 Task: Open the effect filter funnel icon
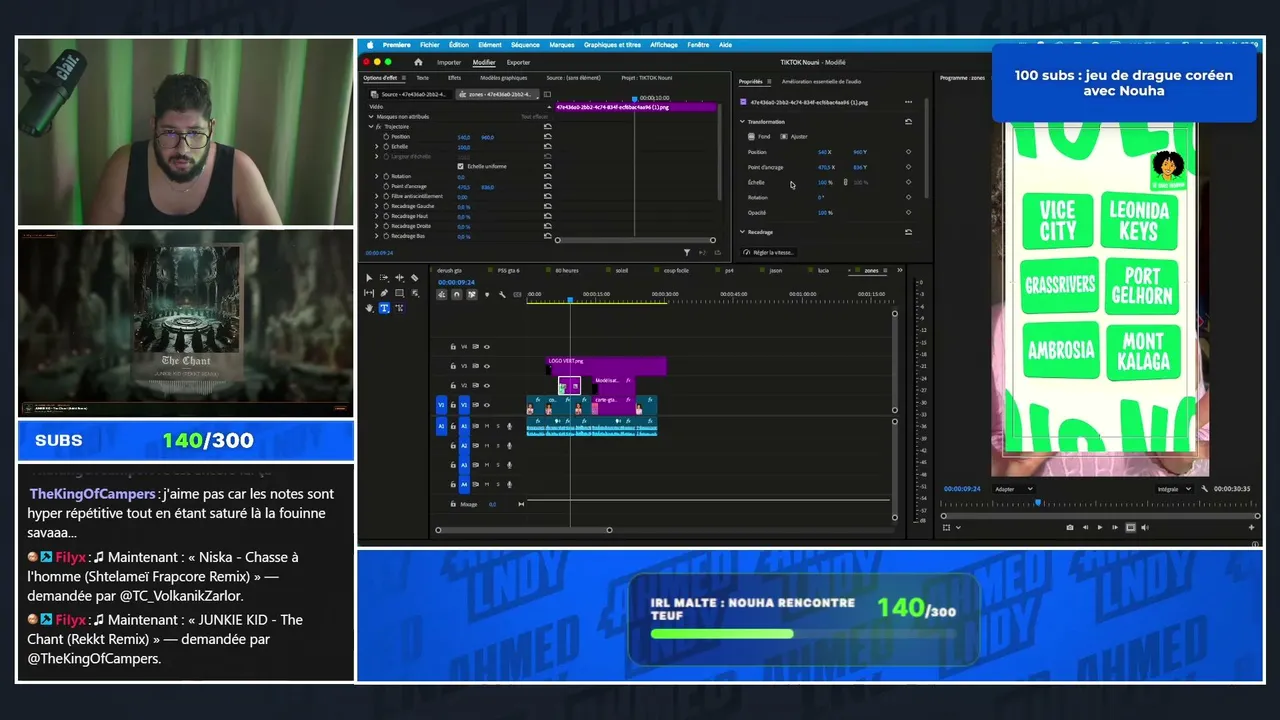point(686,253)
